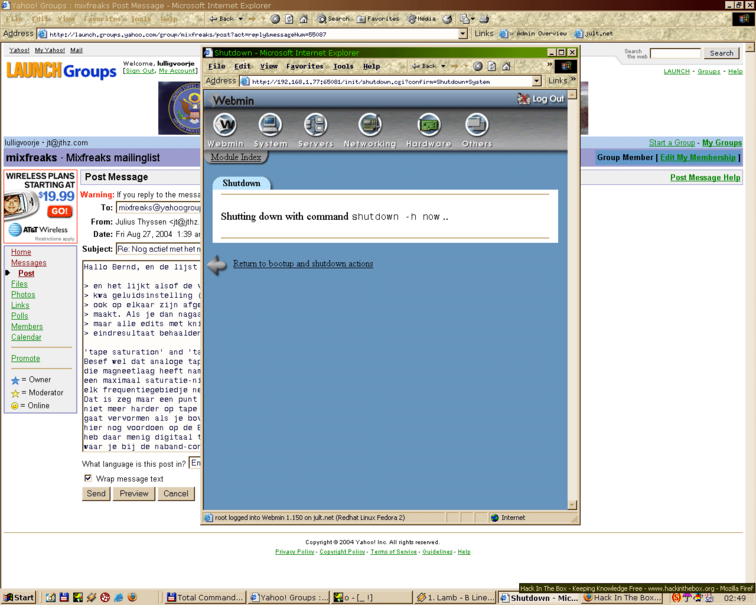Open the Networking category icon
Viewport: 756px width, 605px height.
pyautogui.click(x=370, y=125)
